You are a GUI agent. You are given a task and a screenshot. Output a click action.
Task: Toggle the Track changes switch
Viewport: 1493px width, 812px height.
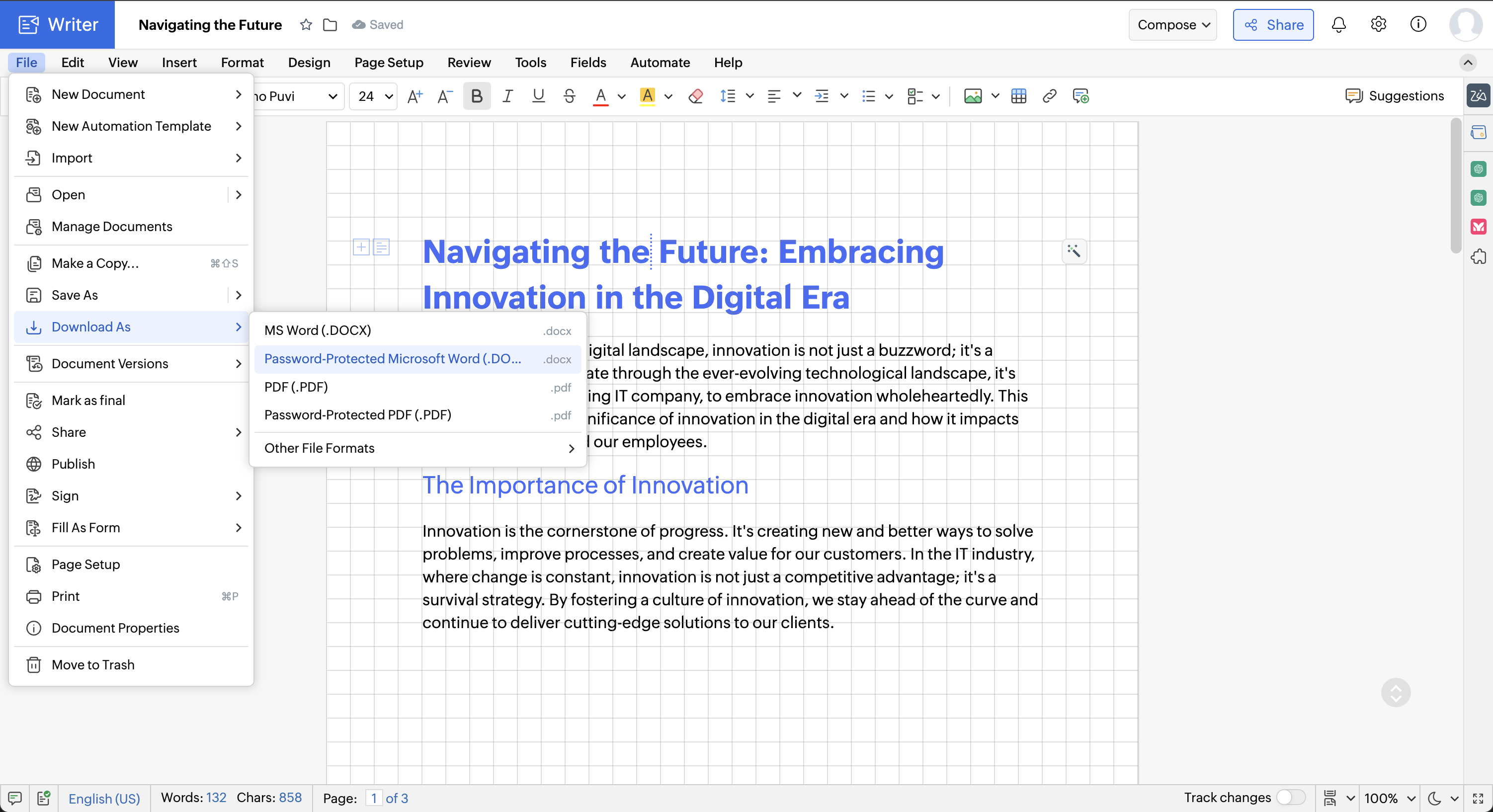(x=1291, y=798)
